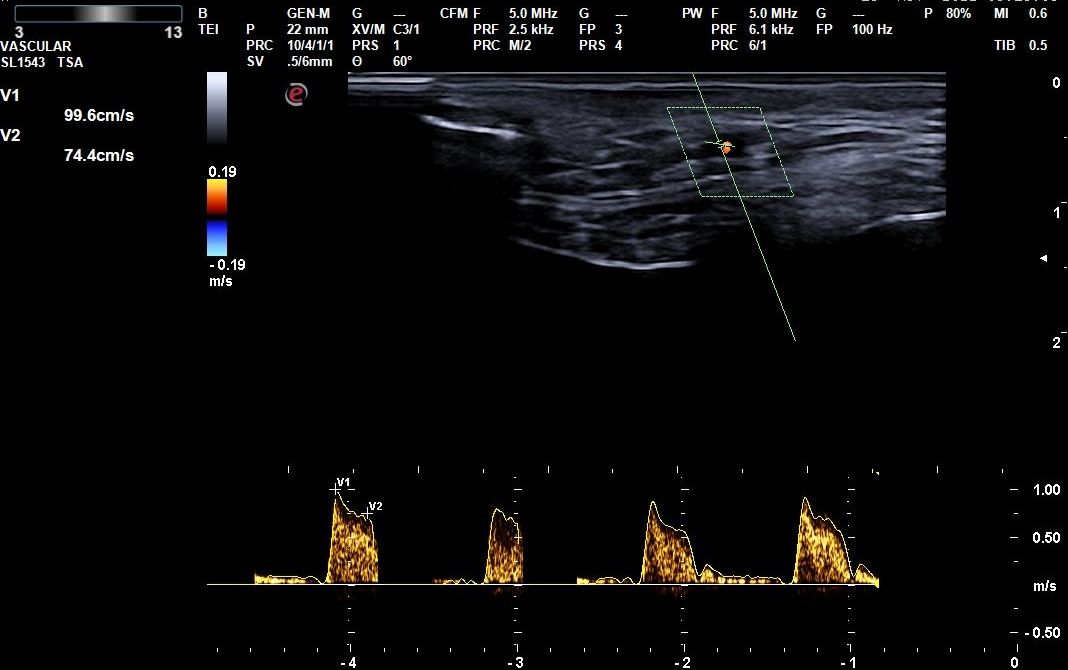Click the orange sample volume gate in vessel
The width and height of the screenshot is (1068, 670).
(726, 148)
